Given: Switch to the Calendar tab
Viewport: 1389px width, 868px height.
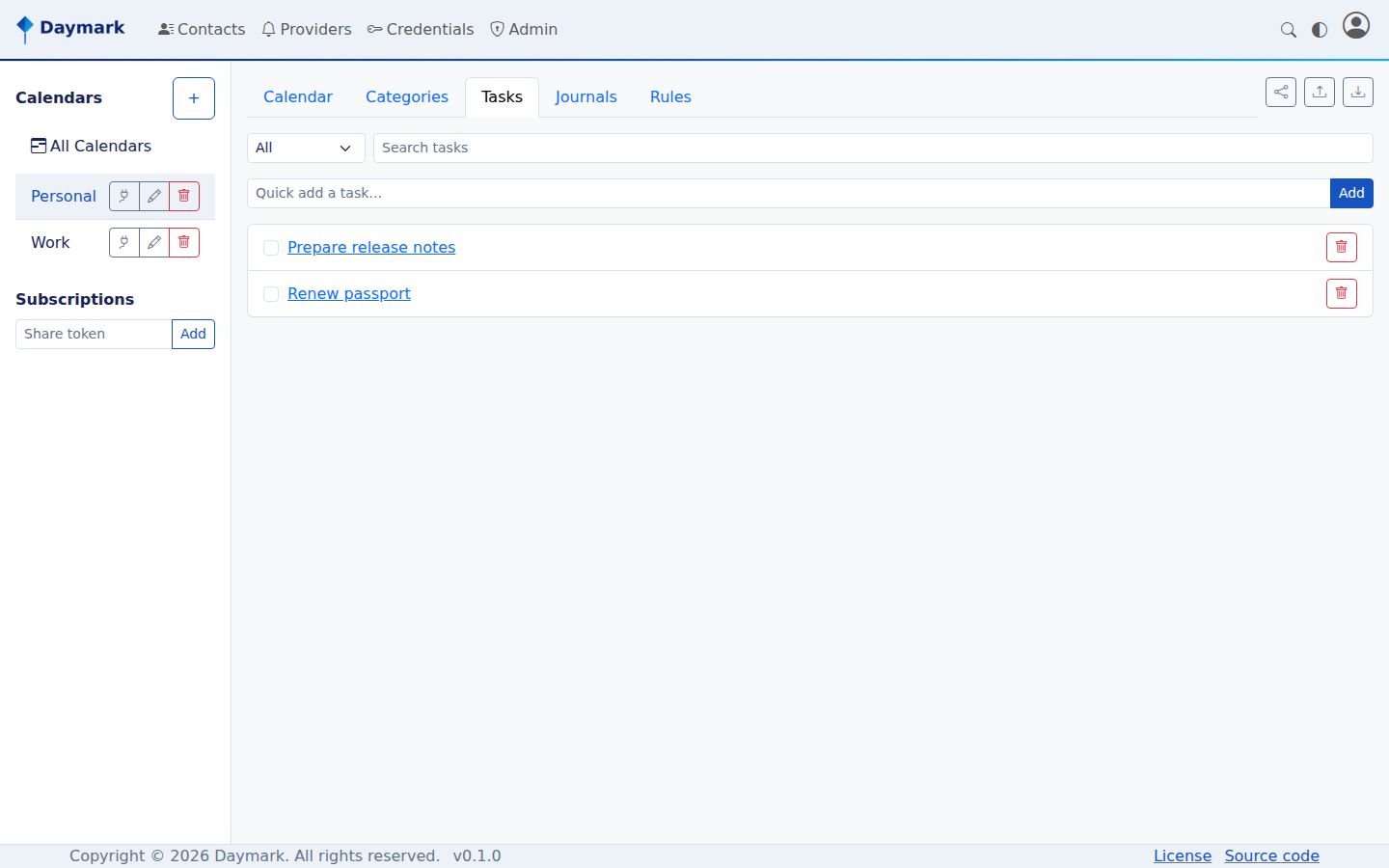Looking at the screenshot, I should point(298,96).
